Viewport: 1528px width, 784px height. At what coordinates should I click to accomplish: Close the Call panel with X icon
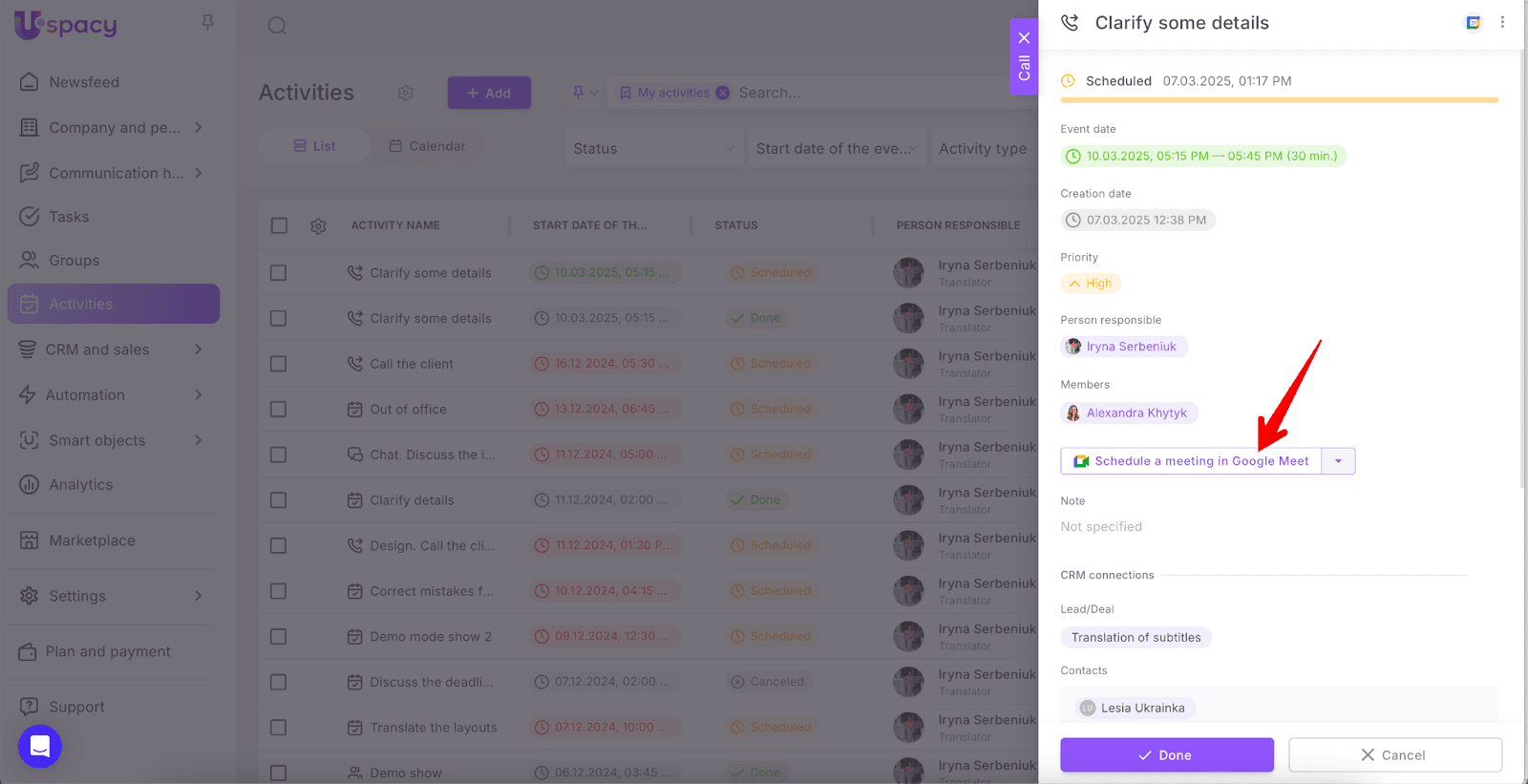point(1024,38)
